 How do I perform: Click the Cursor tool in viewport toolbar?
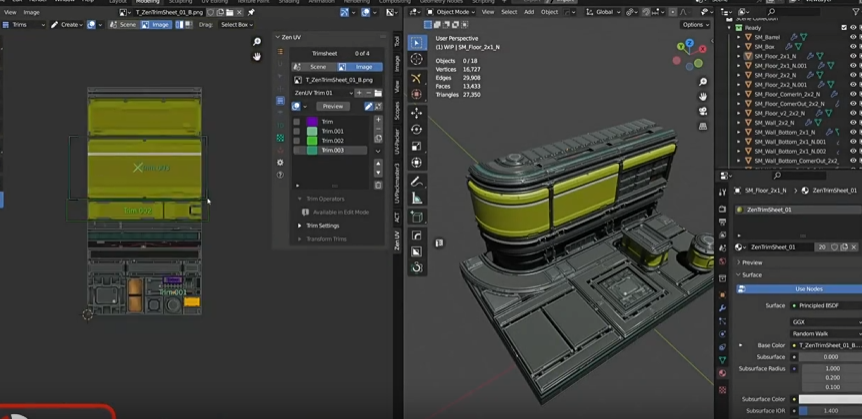coord(417,61)
